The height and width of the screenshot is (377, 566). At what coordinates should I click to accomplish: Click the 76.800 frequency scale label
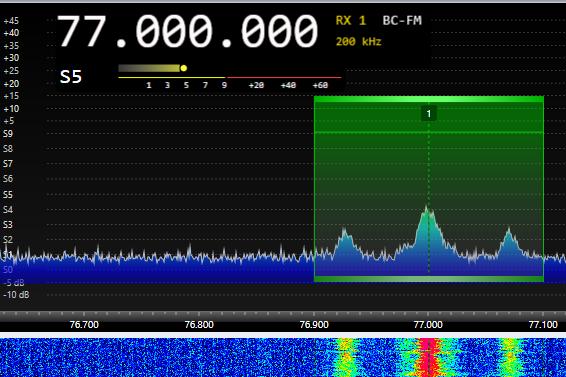pyautogui.click(x=199, y=324)
